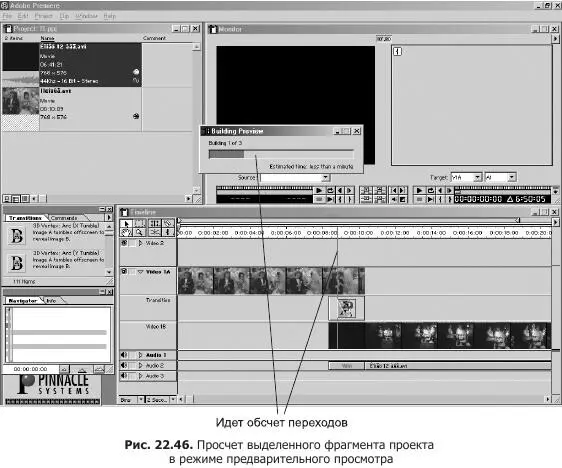This screenshot has width=562, height=468.
Task: Switch to the Info tab
Action: [51, 301]
